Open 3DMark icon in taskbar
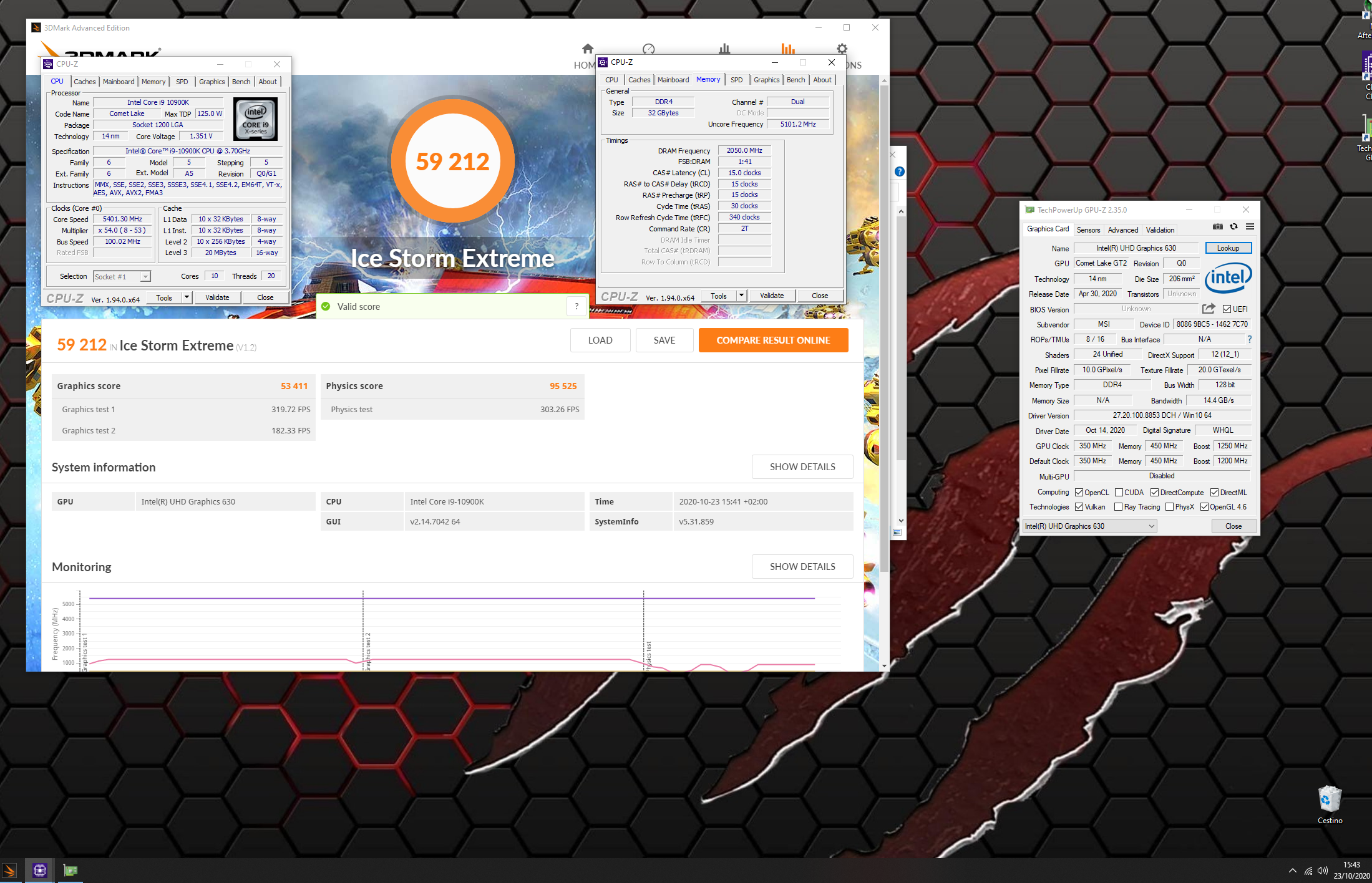The height and width of the screenshot is (883, 1372). 9,871
